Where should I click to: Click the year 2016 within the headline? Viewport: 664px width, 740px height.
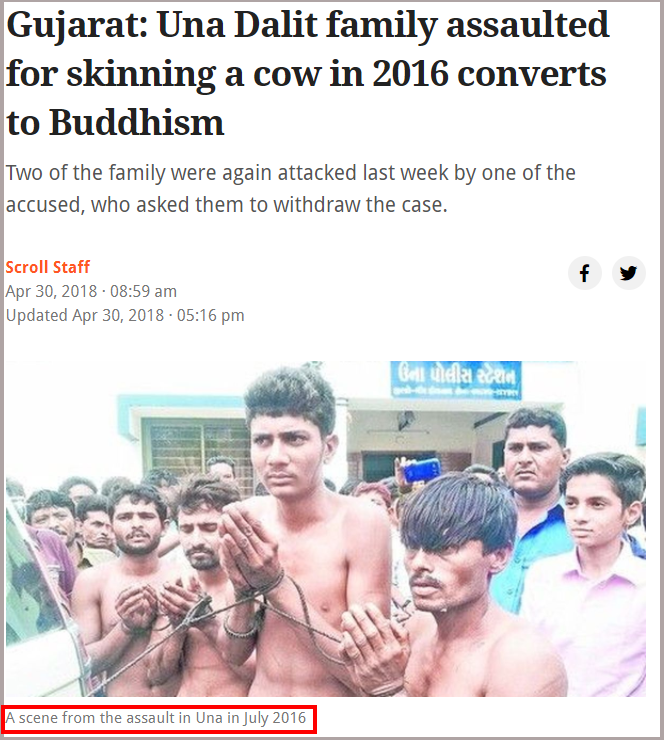pyautogui.click(x=410, y=74)
